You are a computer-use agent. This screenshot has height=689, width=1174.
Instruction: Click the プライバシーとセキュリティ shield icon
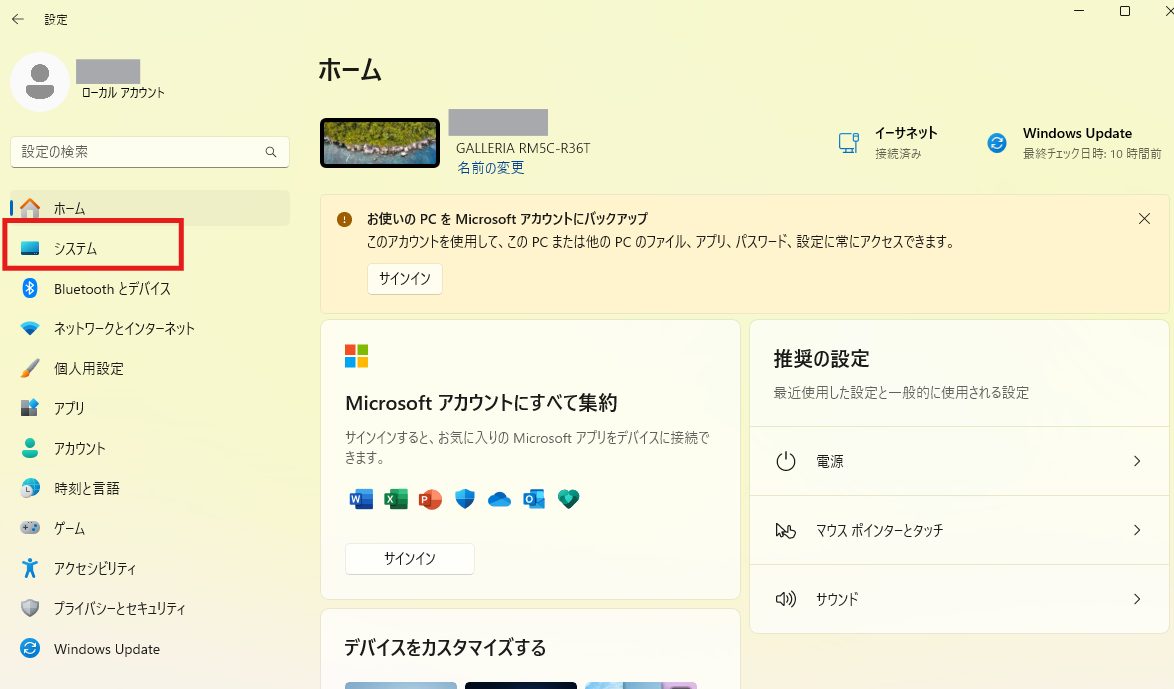click(30, 608)
